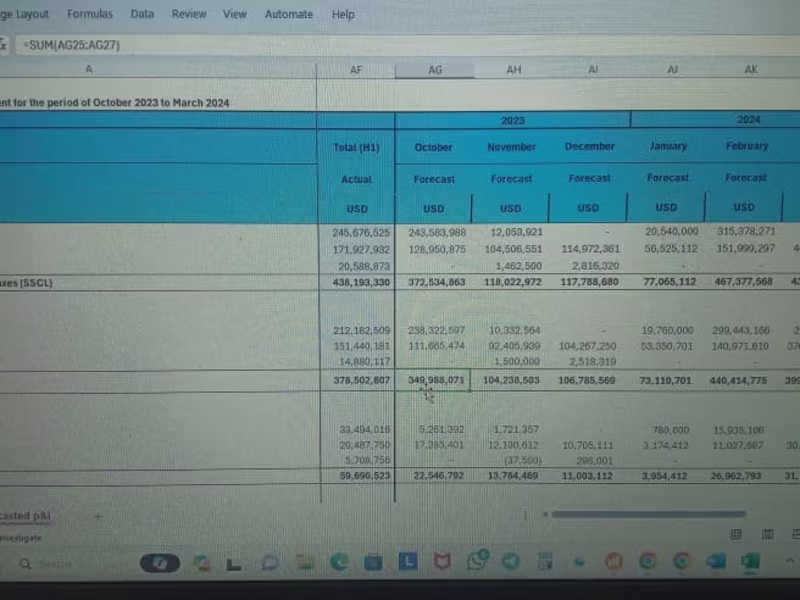The width and height of the screenshot is (800, 600).
Task: Select column AF header
Action: click(356, 70)
